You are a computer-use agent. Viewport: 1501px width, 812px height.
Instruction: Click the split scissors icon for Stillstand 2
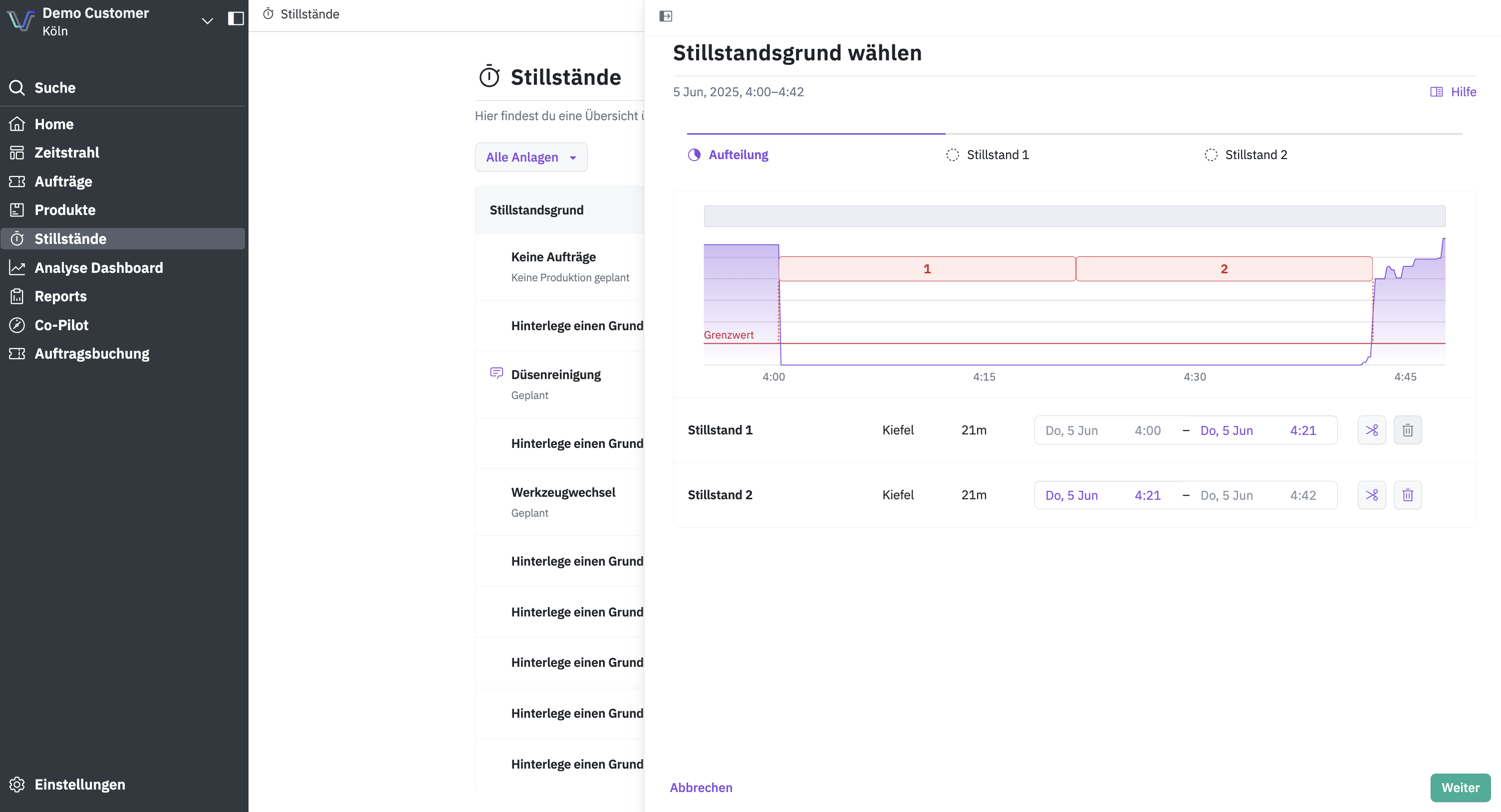[1372, 495]
